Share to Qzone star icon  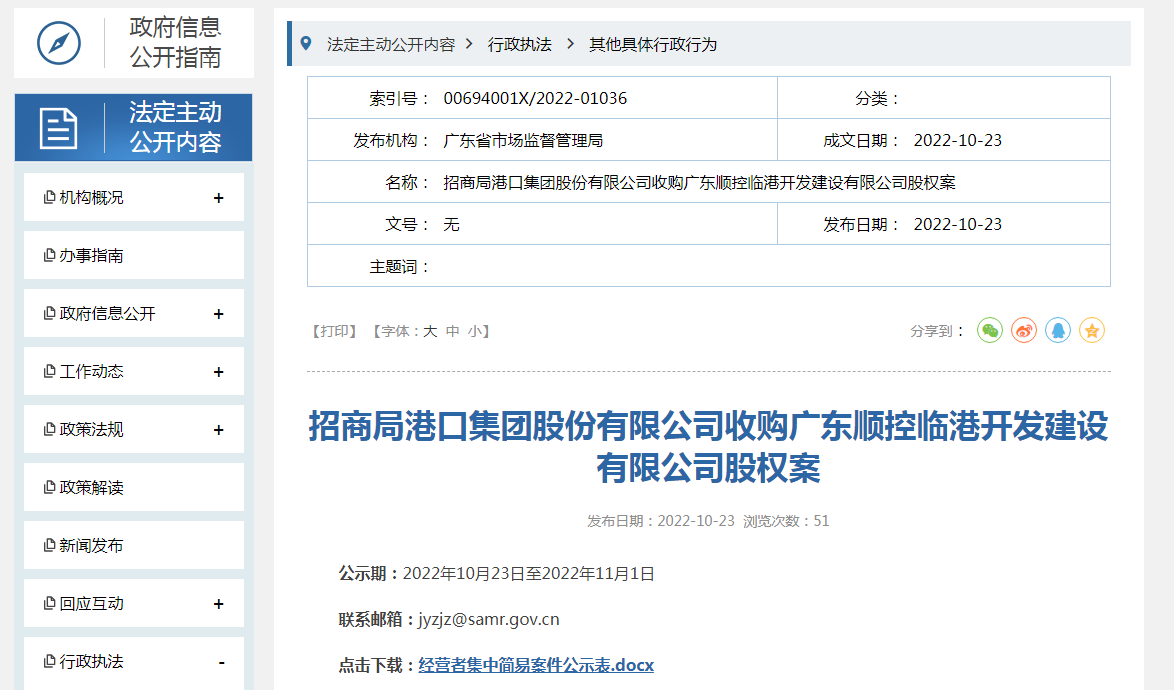[1092, 330]
